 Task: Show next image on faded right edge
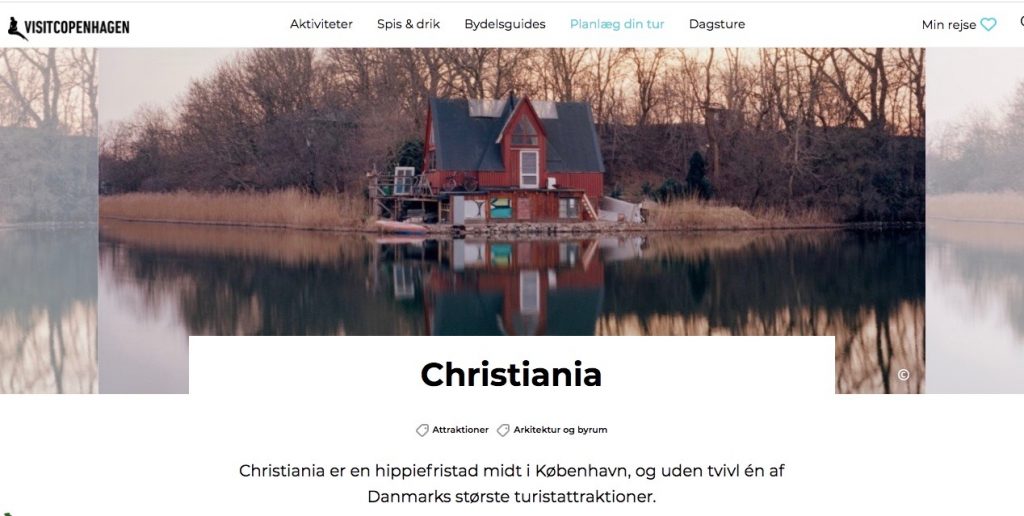coord(975,221)
